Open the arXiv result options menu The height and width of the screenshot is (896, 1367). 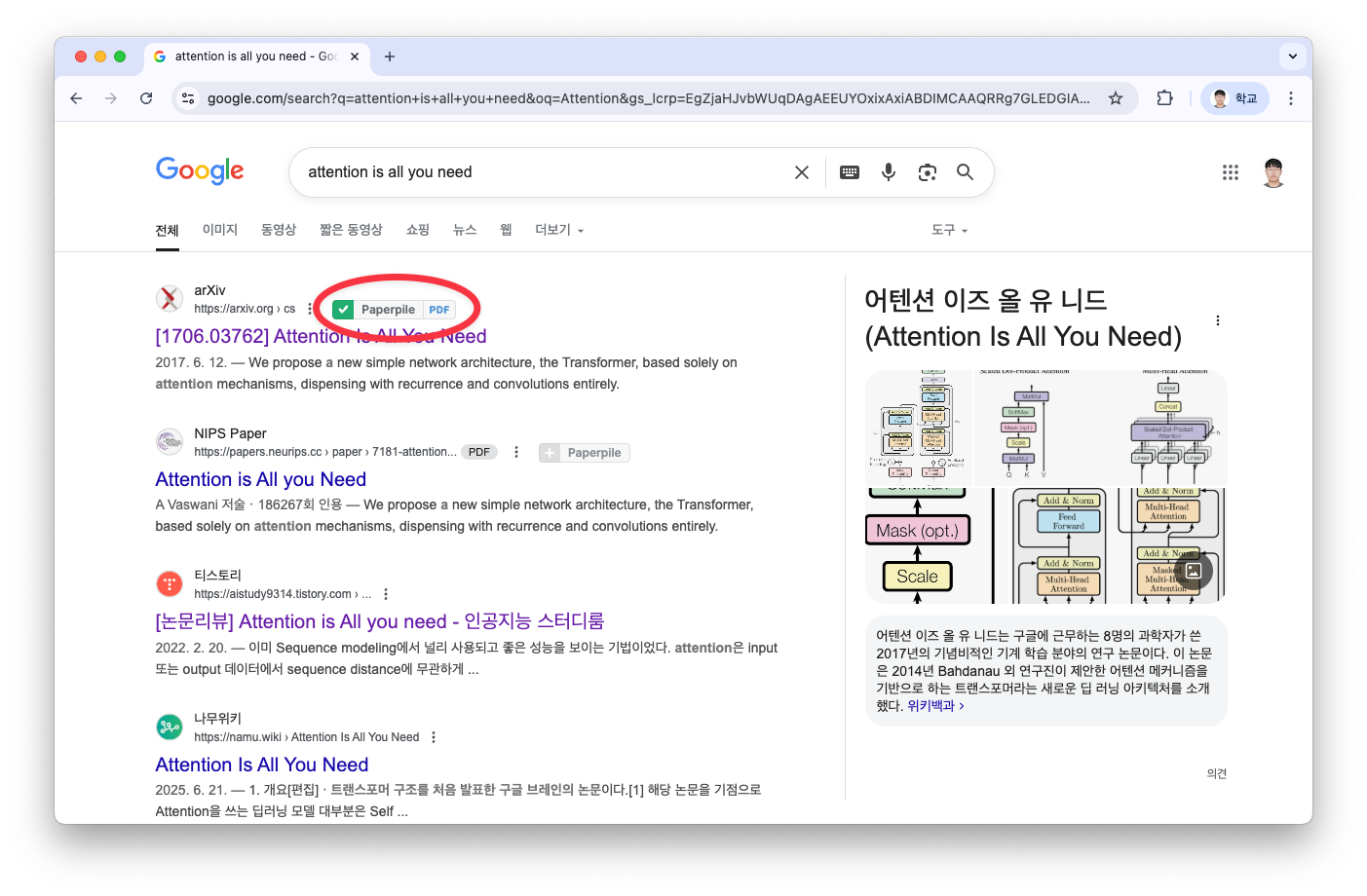[x=310, y=309]
